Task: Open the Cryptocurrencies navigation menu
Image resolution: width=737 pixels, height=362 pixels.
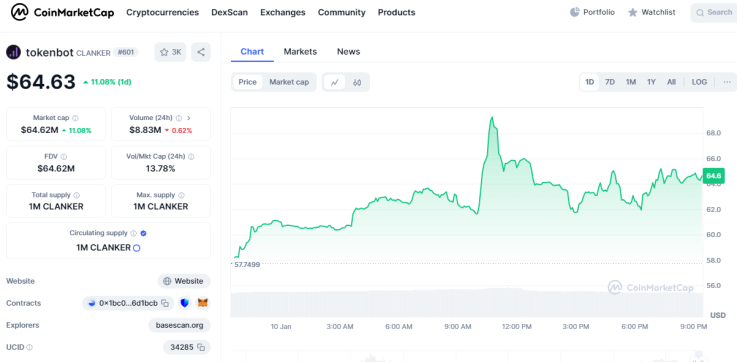Action: pyautogui.click(x=163, y=12)
